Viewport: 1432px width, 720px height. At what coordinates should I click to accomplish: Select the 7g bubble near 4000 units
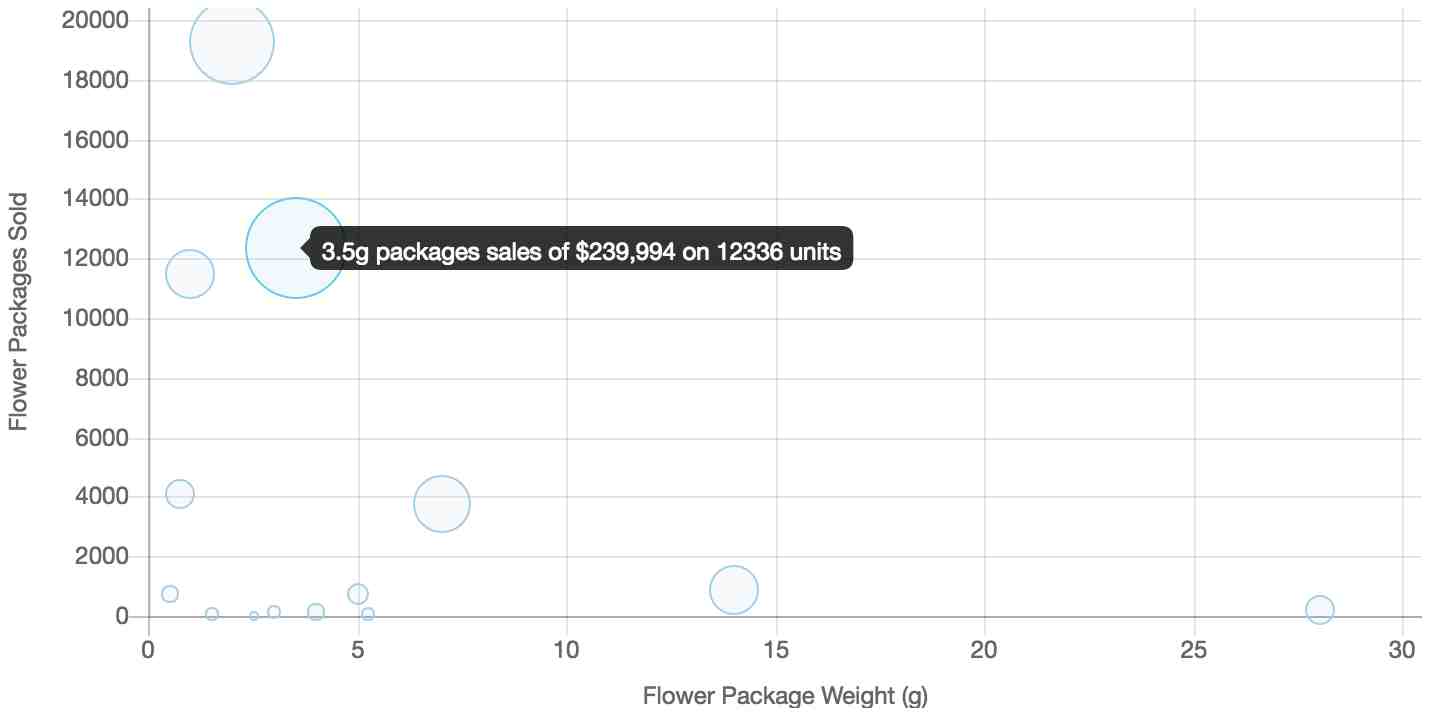pyautogui.click(x=441, y=504)
